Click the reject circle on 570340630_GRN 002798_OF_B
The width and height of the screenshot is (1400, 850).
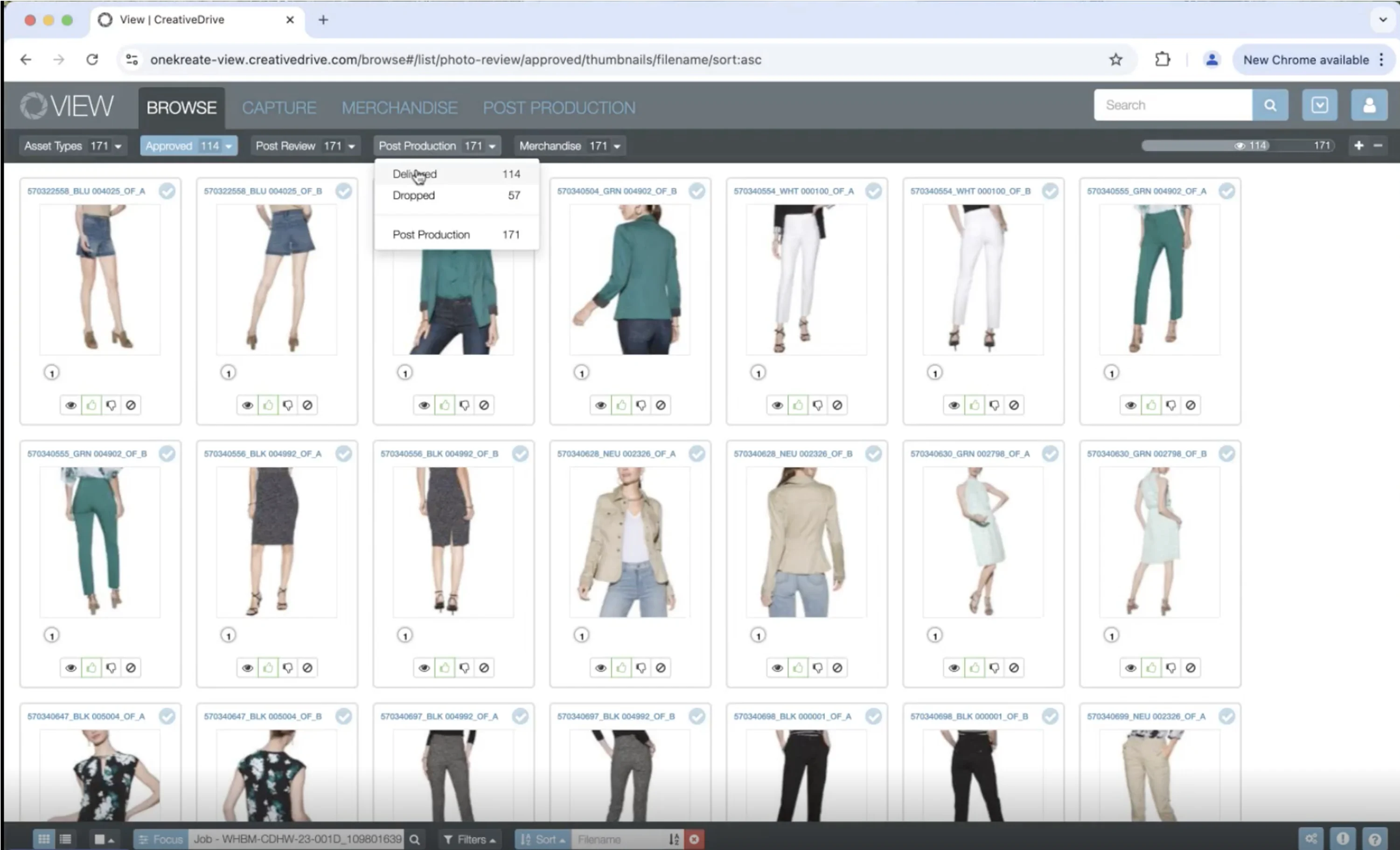click(x=1191, y=668)
